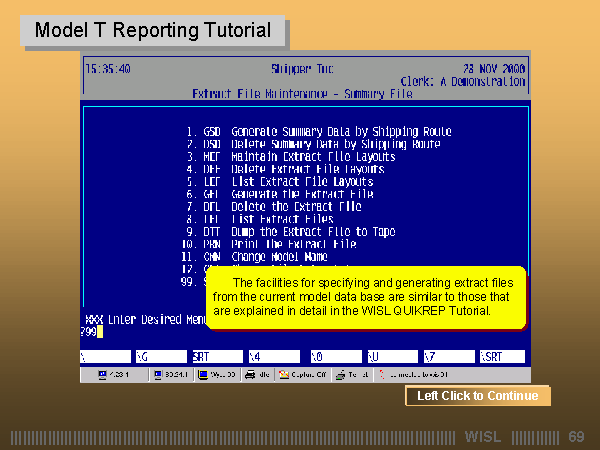Click the Wyse terminal screen icon
The image size is (600, 450).
pos(203,375)
